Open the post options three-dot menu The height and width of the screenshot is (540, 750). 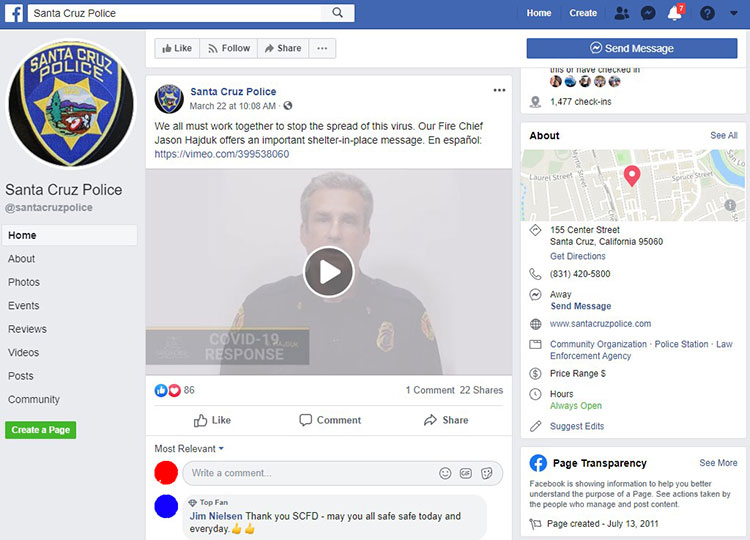click(x=499, y=90)
